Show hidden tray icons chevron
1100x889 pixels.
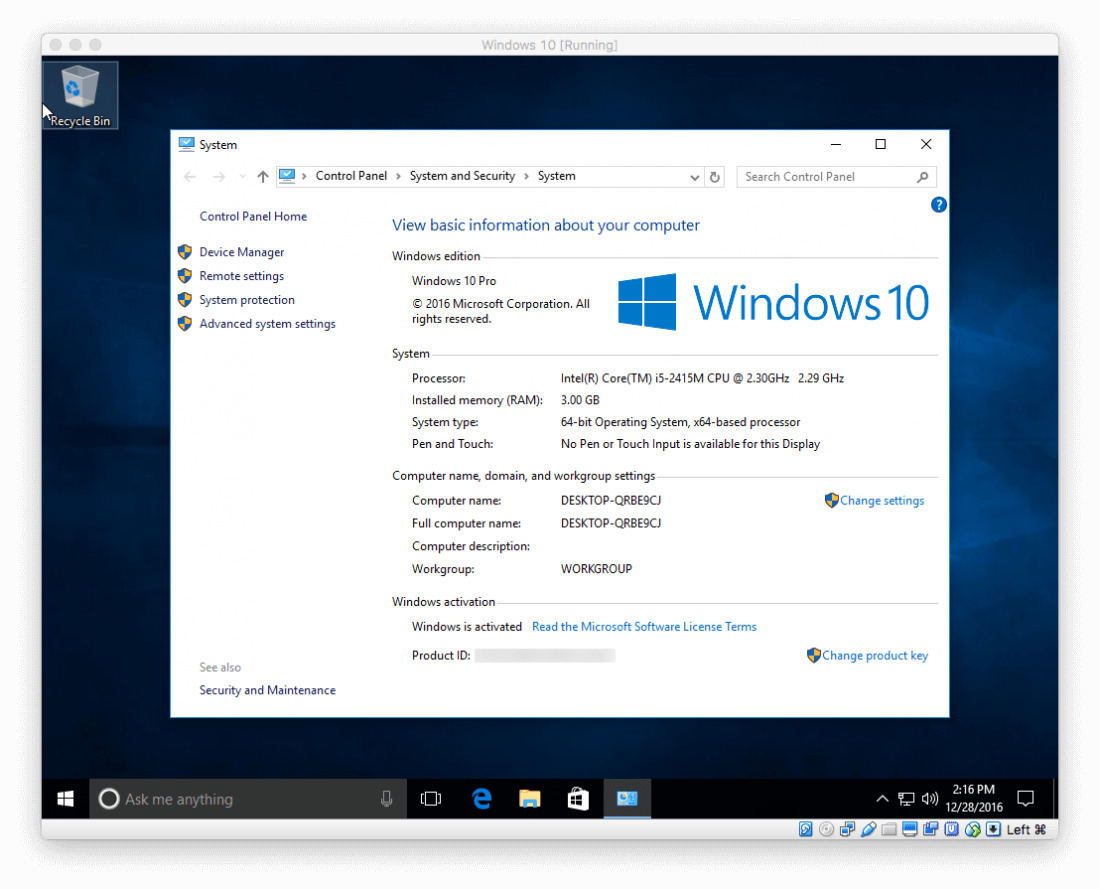pos(883,798)
